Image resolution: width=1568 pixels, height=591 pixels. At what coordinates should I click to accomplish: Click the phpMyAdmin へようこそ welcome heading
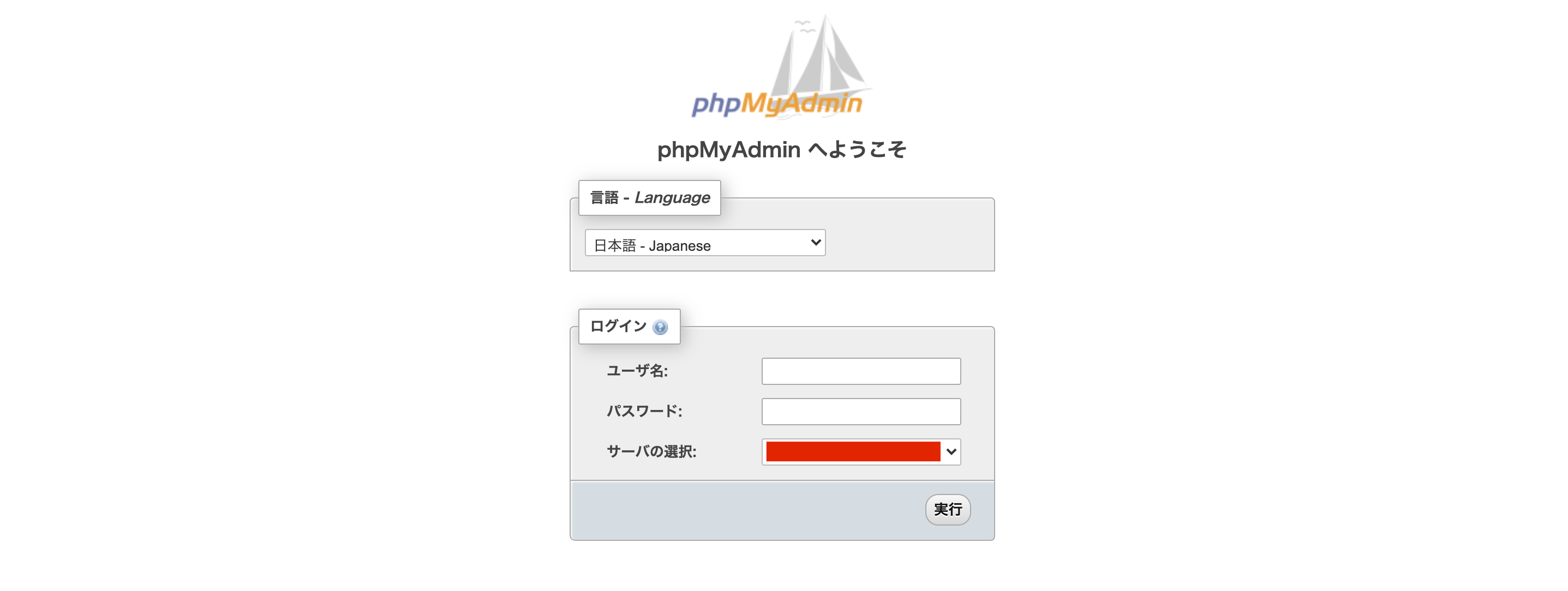click(x=783, y=149)
